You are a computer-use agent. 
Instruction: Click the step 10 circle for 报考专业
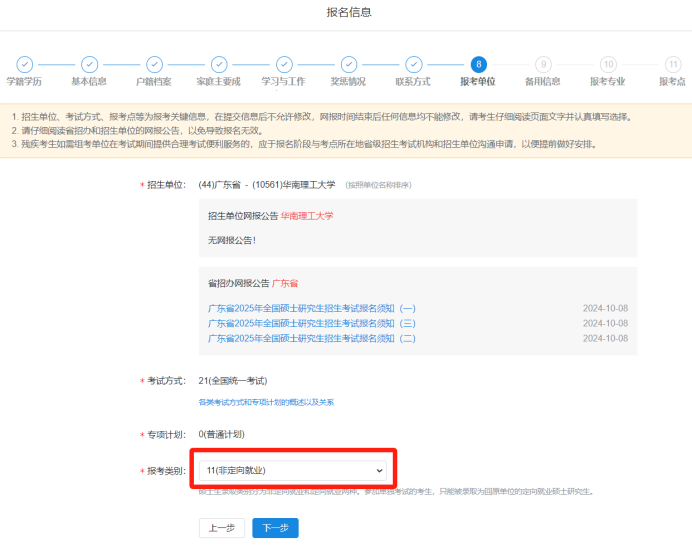point(609,64)
